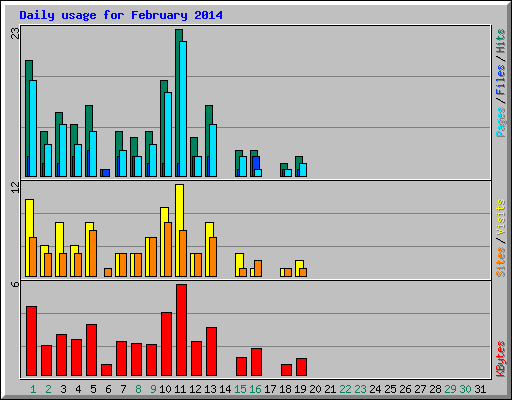512x400 pixels.
Task: Click day label '31' on x-axis
Action: [x=480, y=389]
